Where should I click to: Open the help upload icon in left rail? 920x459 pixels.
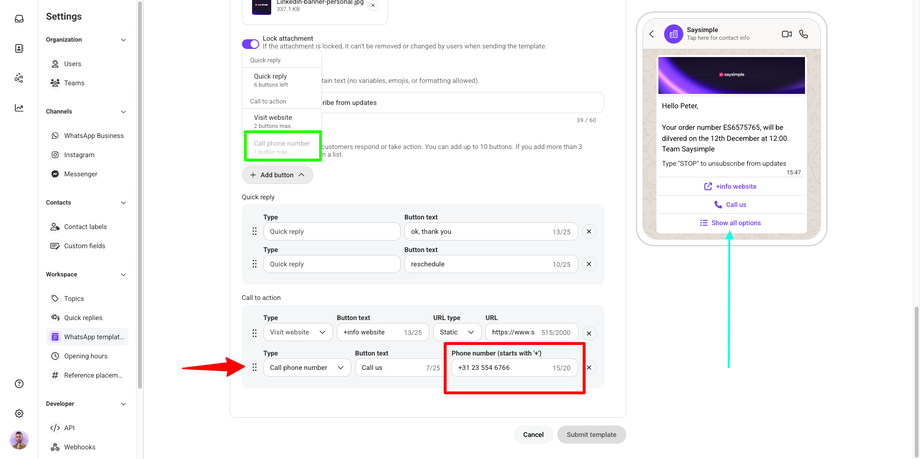[x=19, y=384]
